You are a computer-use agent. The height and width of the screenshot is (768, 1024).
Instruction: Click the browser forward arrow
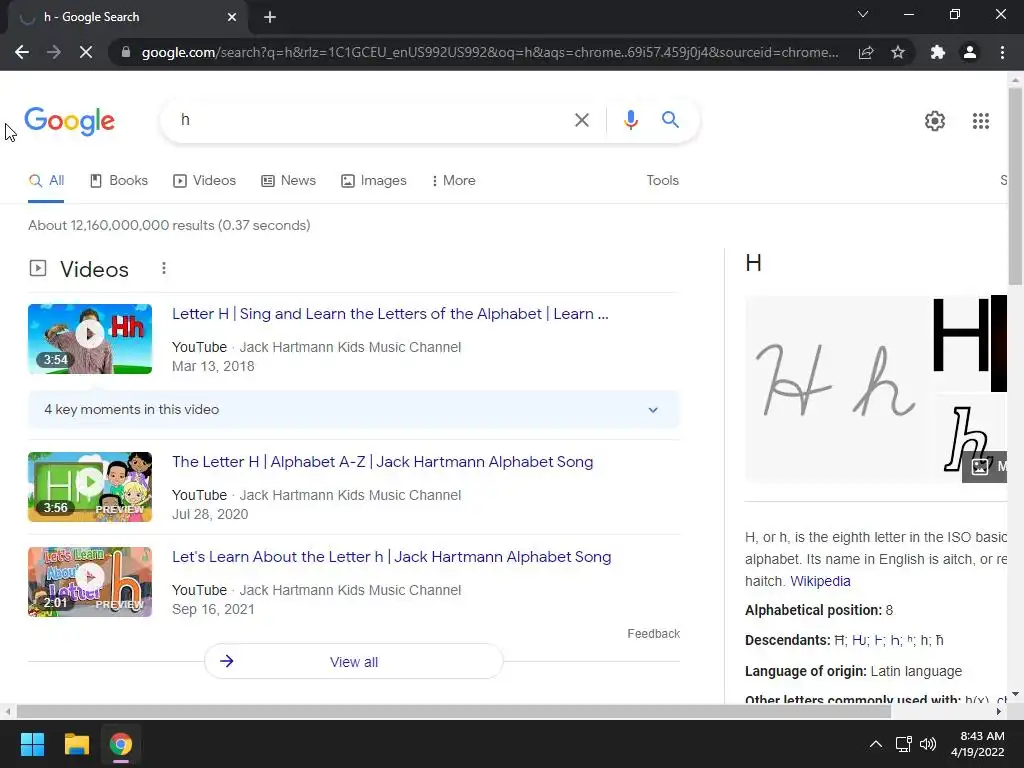[x=54, y=52]
